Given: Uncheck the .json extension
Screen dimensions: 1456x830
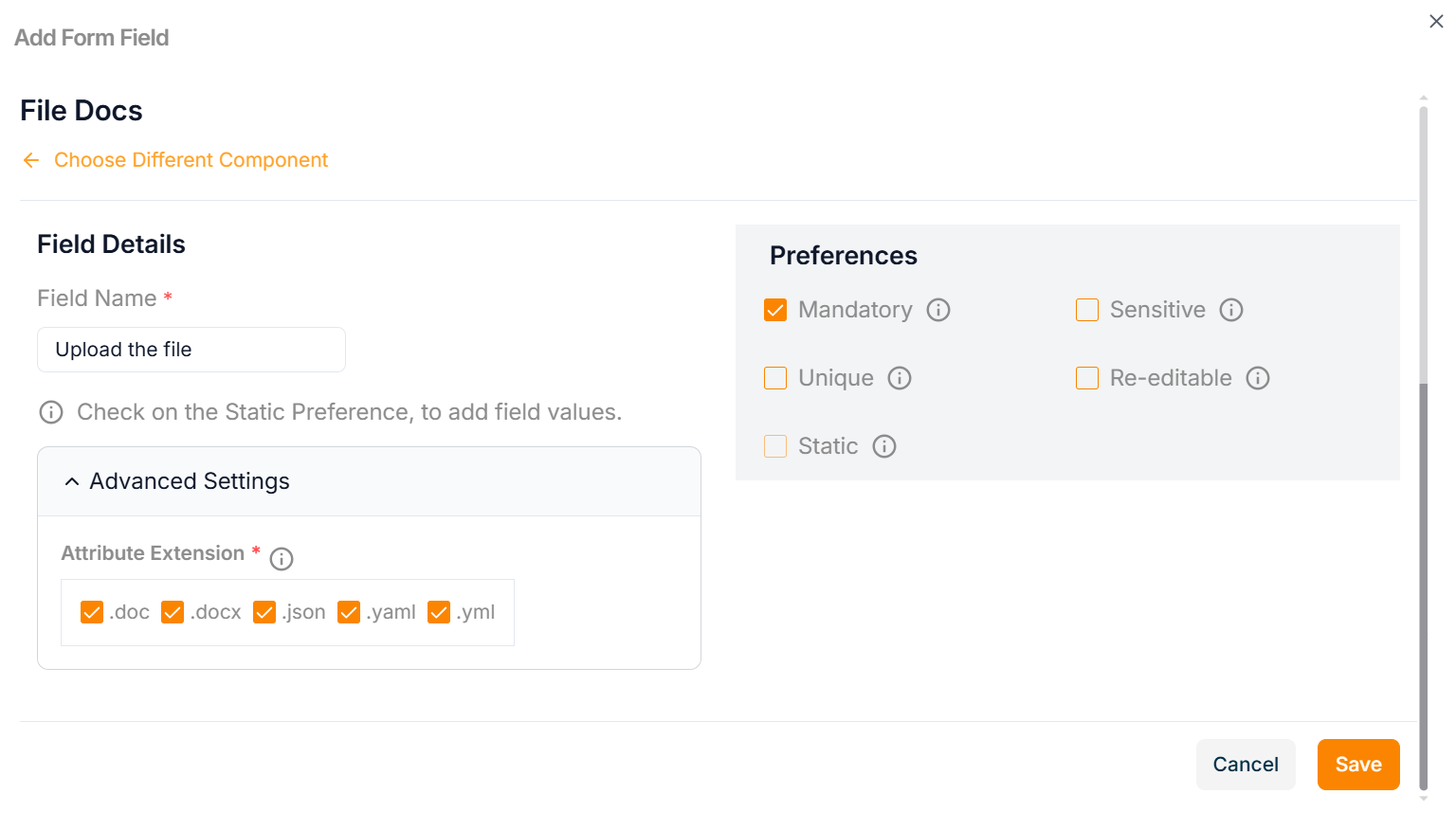Looking at the screenshot, I should pos(264,612).
